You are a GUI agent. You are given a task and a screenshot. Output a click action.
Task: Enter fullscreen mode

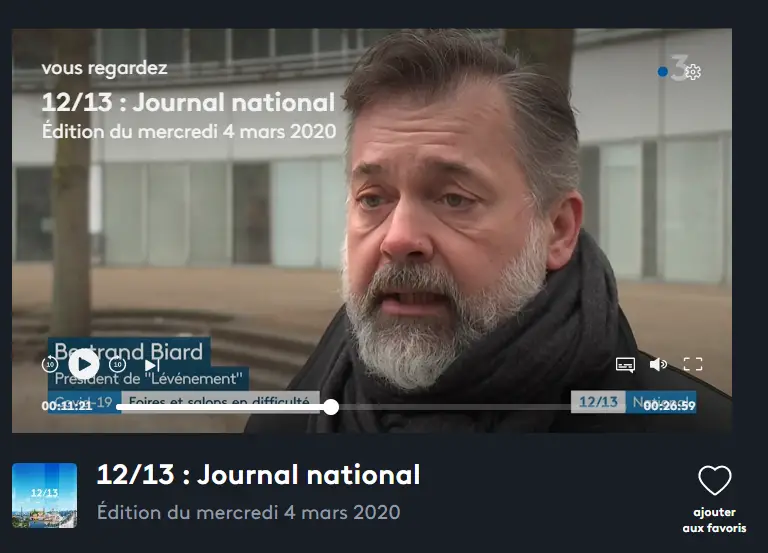[693, 364]
